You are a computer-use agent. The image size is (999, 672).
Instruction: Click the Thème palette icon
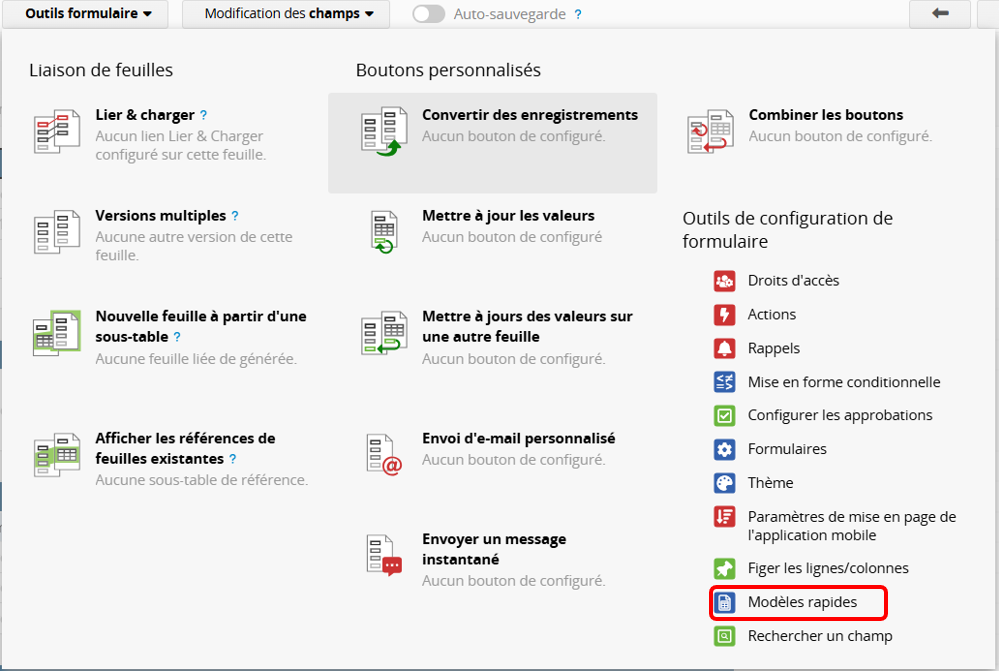[x=725, y=483]
